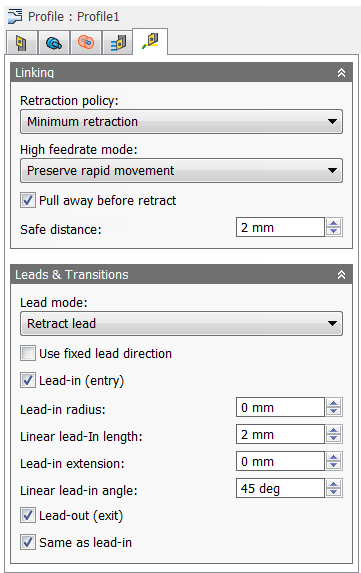Toggle the Lead-out (exit) checkbox

tap(28, 515)
